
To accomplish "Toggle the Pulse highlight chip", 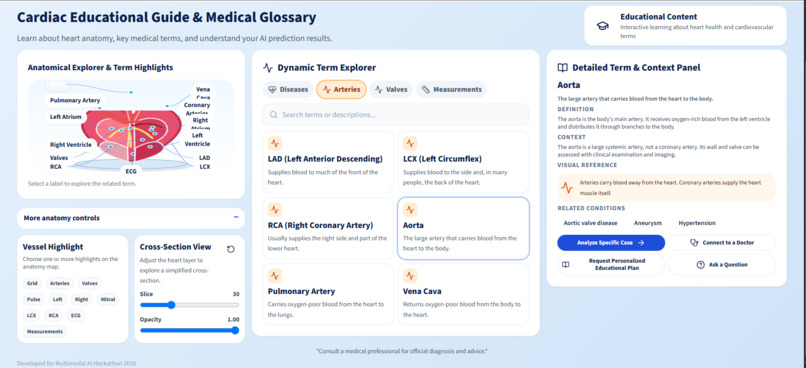I will pyautogui.click(x=33, y=299).
